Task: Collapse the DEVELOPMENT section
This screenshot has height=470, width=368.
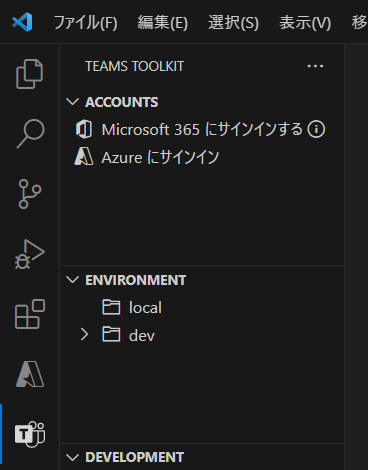Action: pyautogui.click(x=72, y=457)
